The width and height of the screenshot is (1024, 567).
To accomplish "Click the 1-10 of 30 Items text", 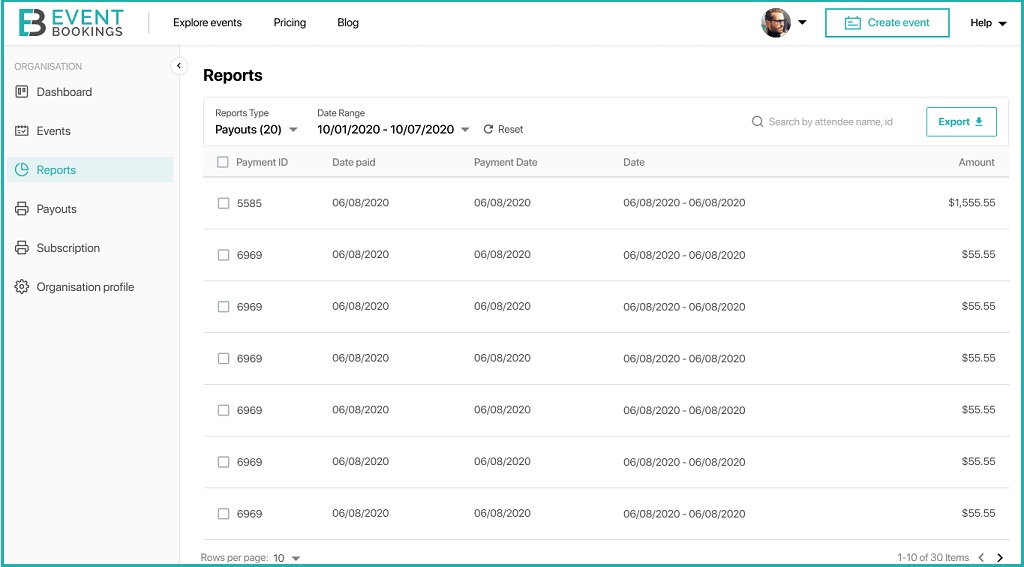I will pos(933,557).
